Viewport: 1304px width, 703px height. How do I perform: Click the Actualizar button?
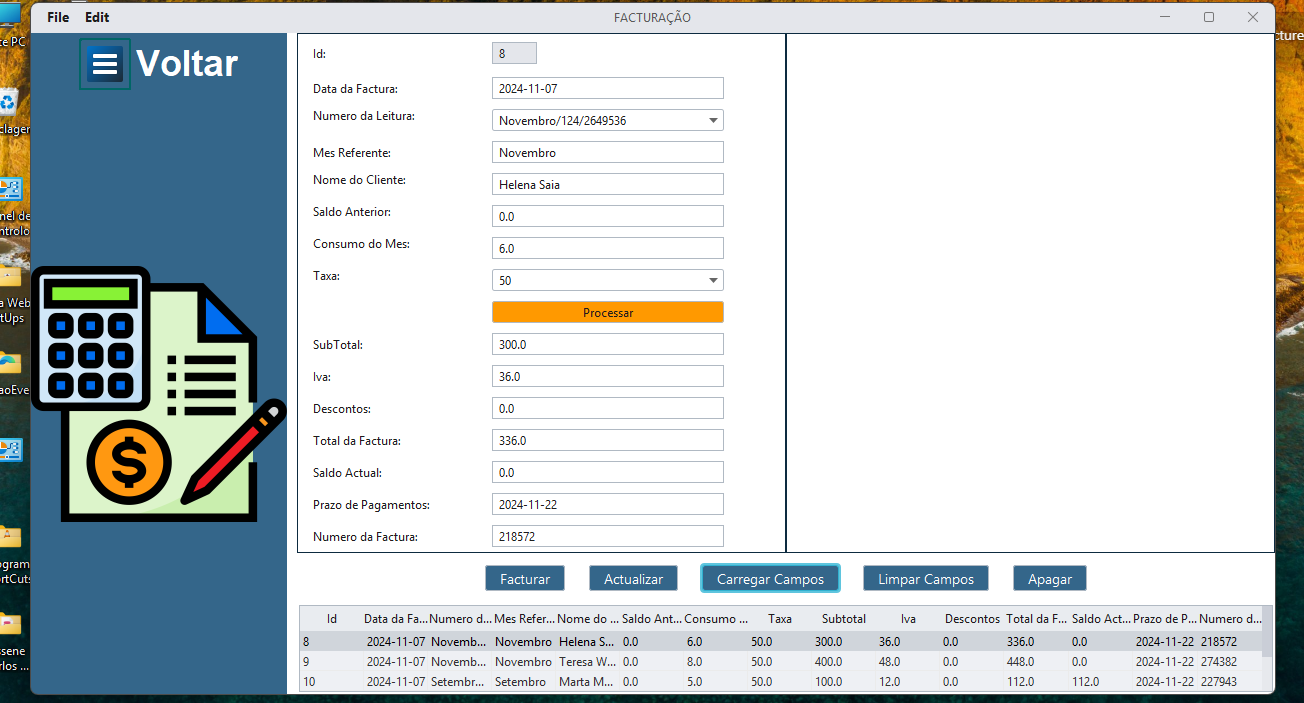point(633,579)
